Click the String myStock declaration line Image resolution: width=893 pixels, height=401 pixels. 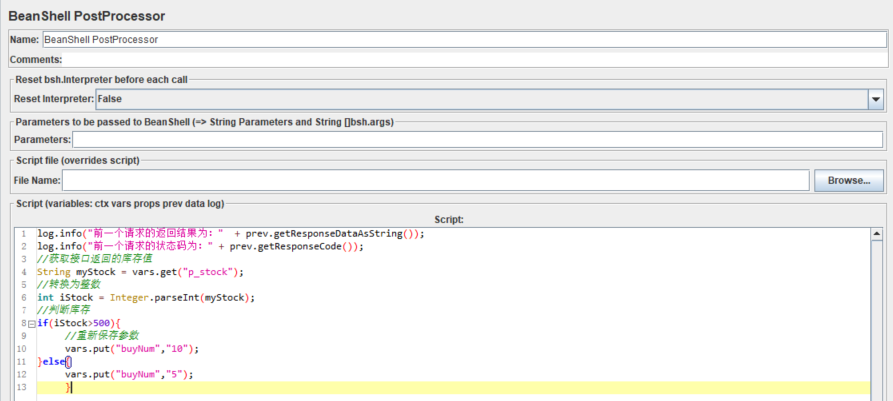pos(140,272)
